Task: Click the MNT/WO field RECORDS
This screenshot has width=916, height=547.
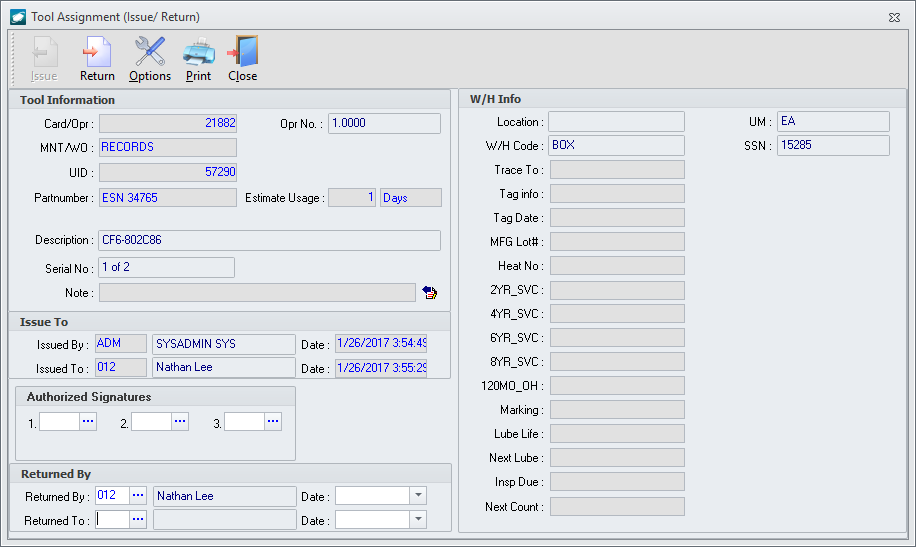Action: [168, 147]
